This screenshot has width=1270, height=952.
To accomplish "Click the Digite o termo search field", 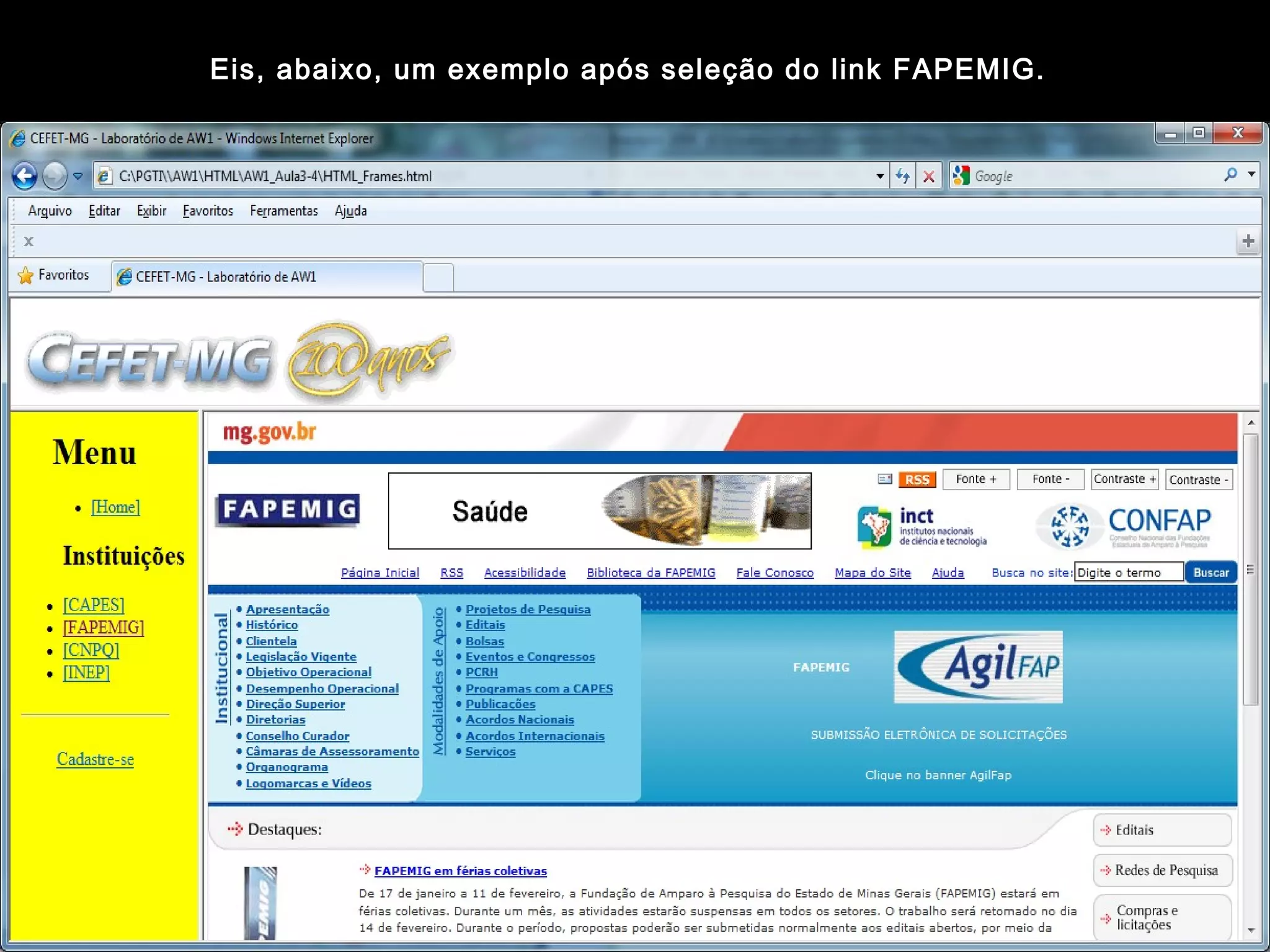I will pos(1129,572).
